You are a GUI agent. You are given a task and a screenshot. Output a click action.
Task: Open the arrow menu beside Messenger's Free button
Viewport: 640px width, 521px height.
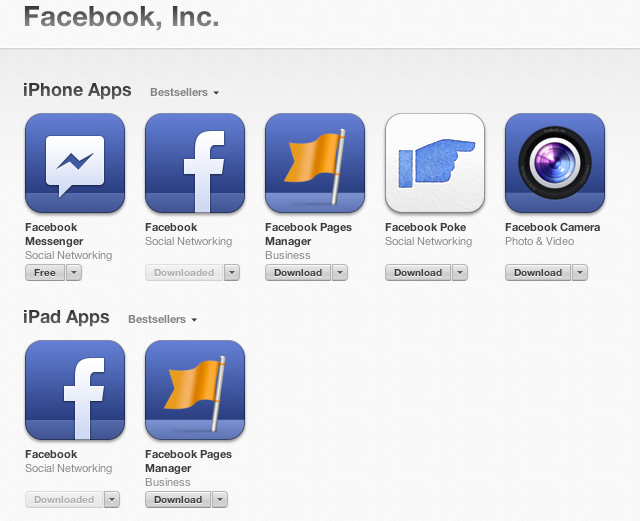tap(74, 272)
